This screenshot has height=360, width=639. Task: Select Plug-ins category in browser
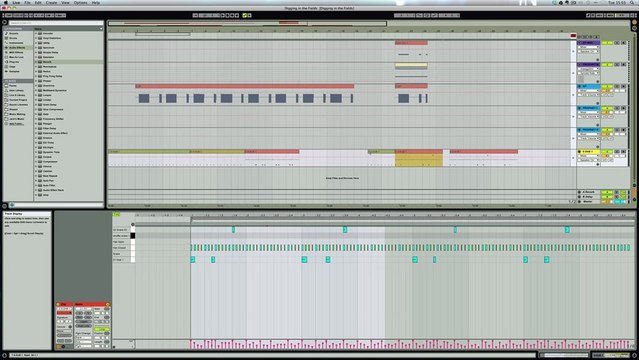coord(14,62)
